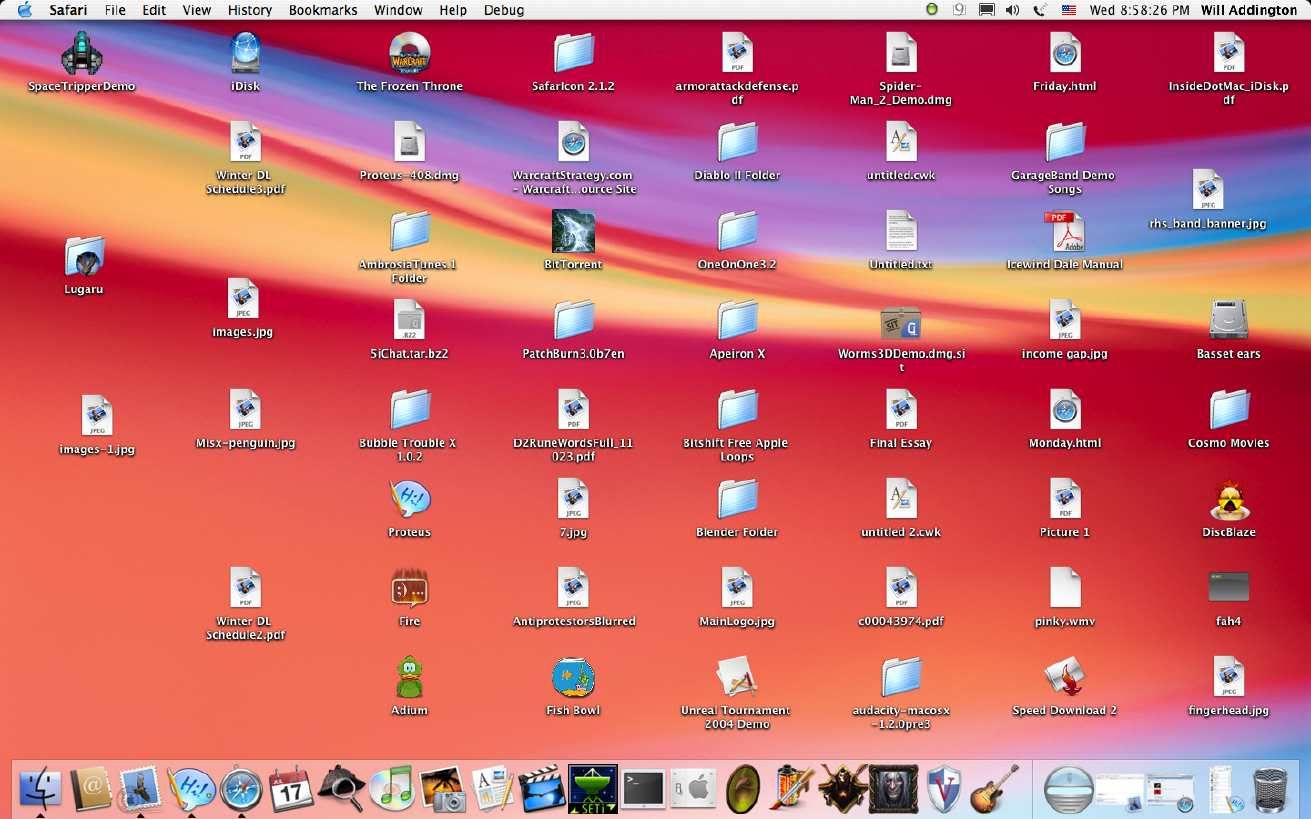Open the Help menu
The image size is (1311, 819).
[453, 10]
